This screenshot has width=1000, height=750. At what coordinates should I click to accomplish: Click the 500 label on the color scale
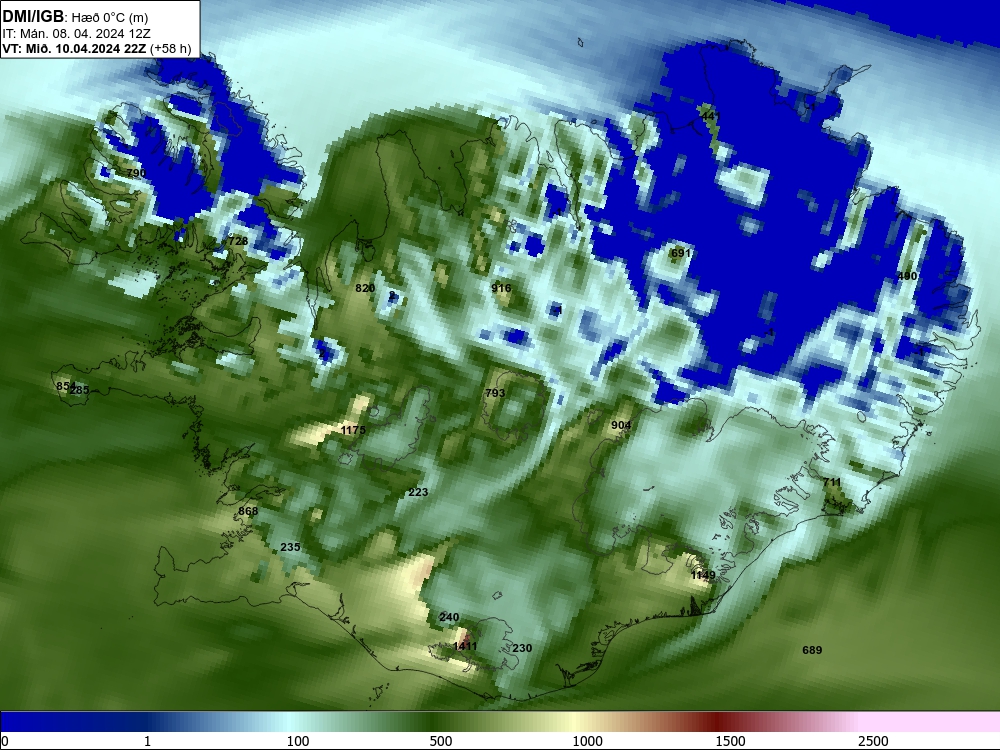point(441,741)
